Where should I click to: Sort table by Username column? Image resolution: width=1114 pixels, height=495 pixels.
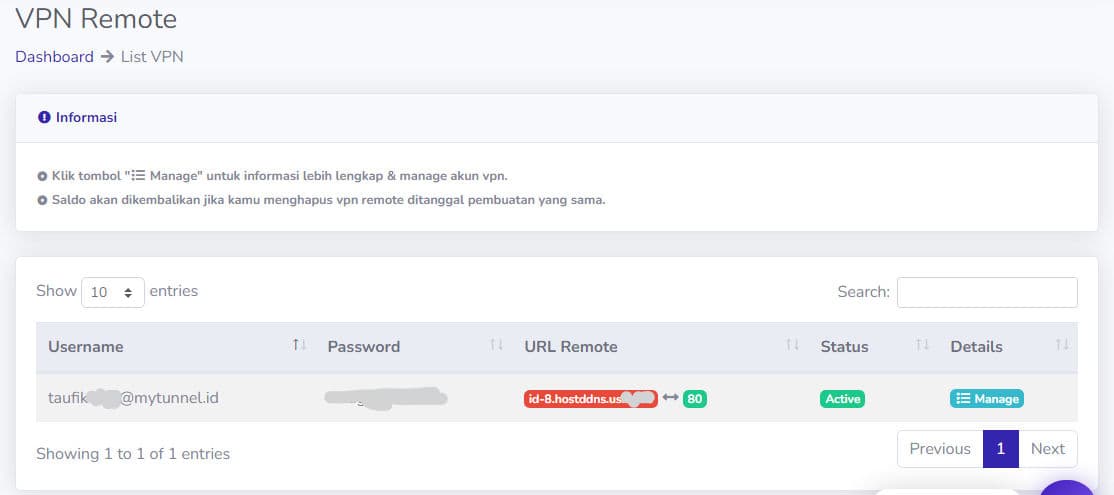coord(176,347)
